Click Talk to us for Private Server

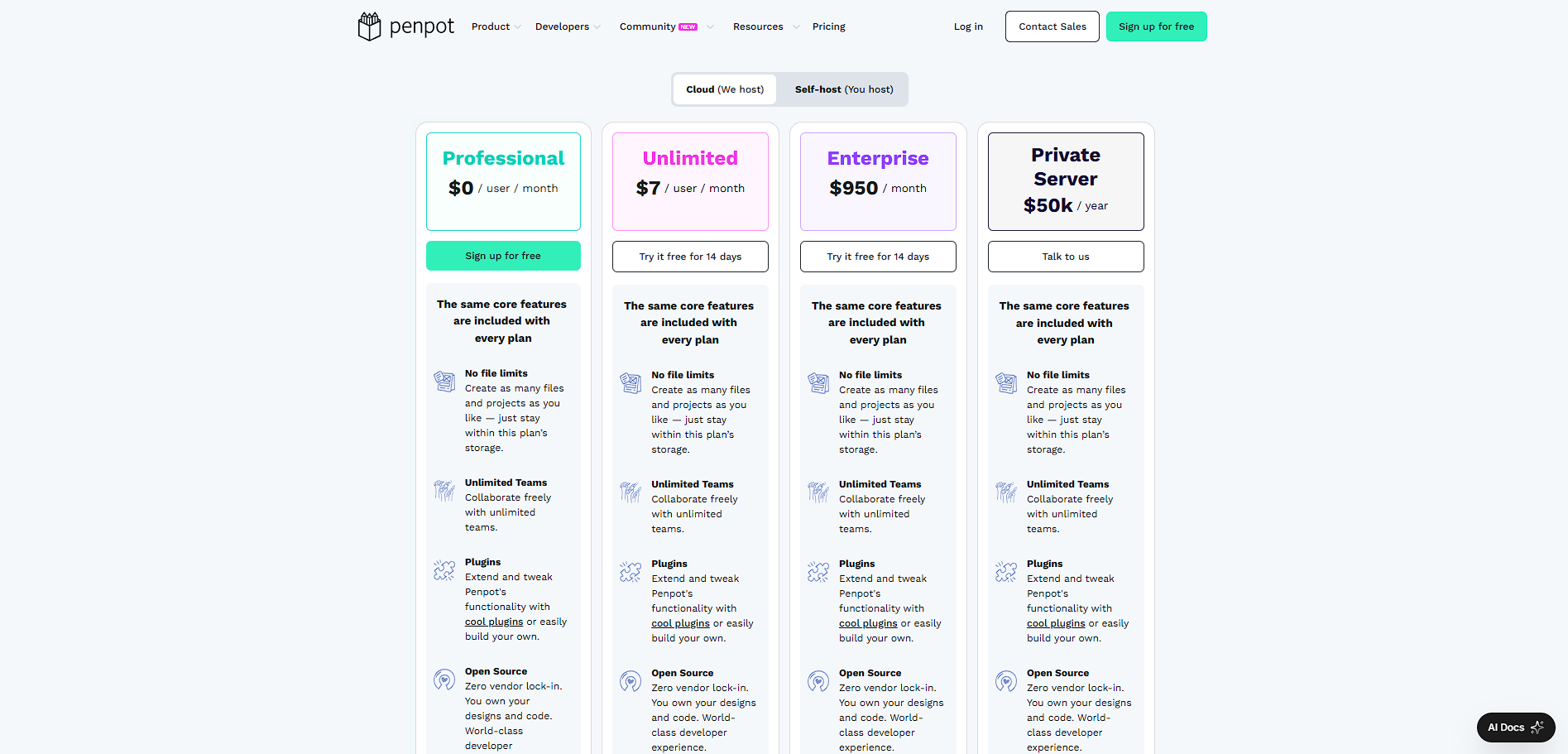tap(1066, 257)
